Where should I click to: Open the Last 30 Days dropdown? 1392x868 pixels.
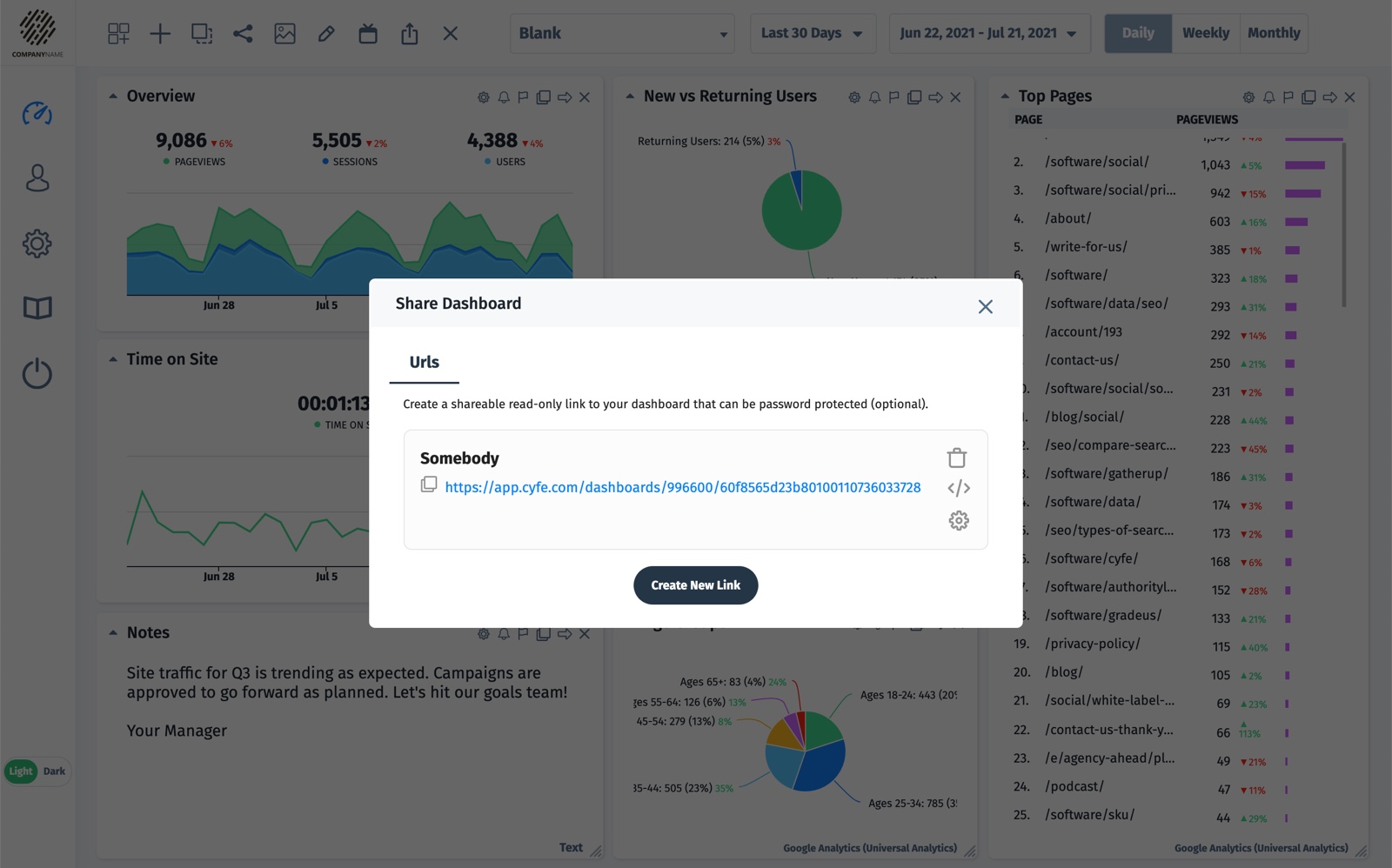pyautogui.click(x=812, y=33)
